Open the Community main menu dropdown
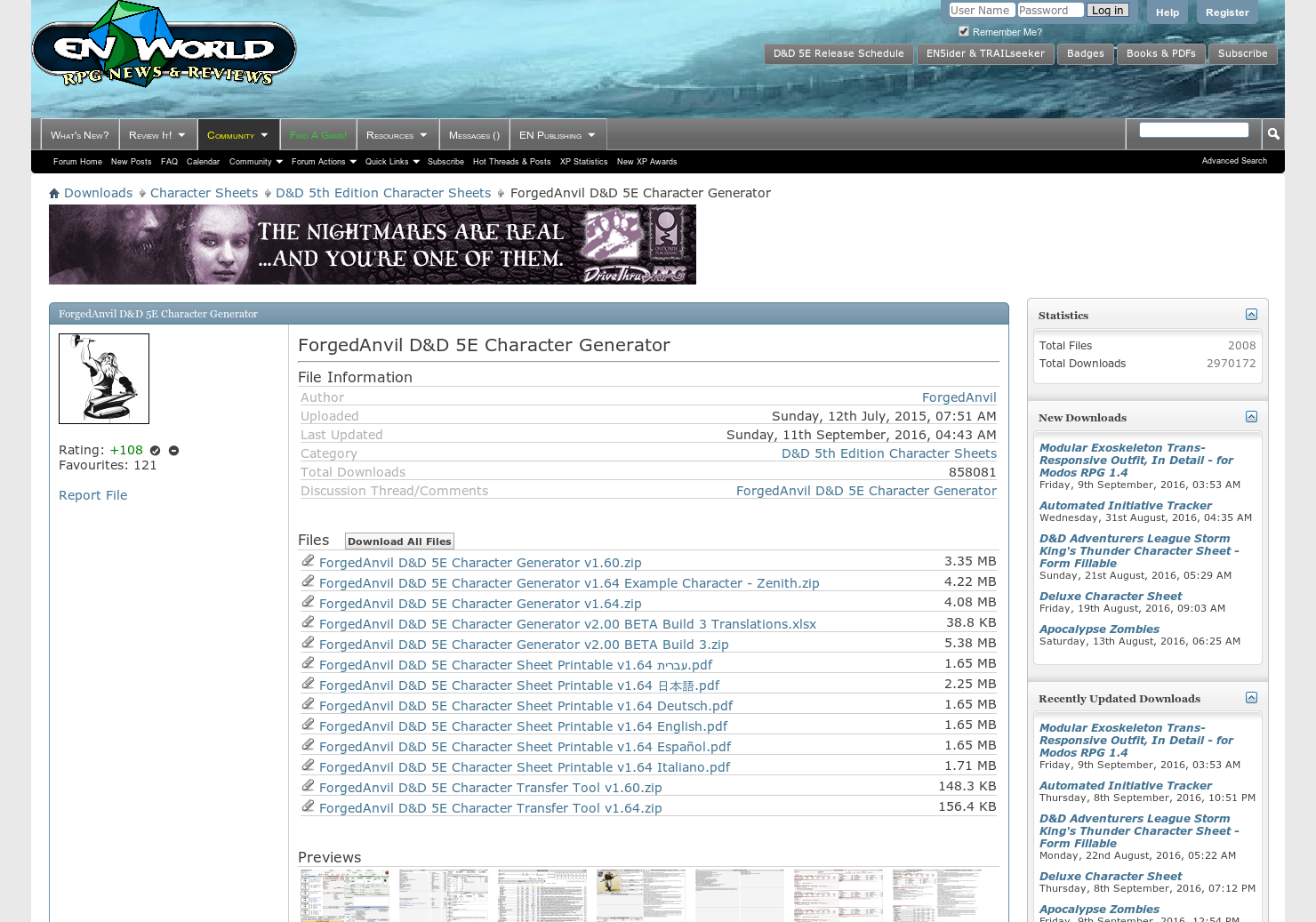The height and width of the screenshot is (922, 1316). click(237, 135)
